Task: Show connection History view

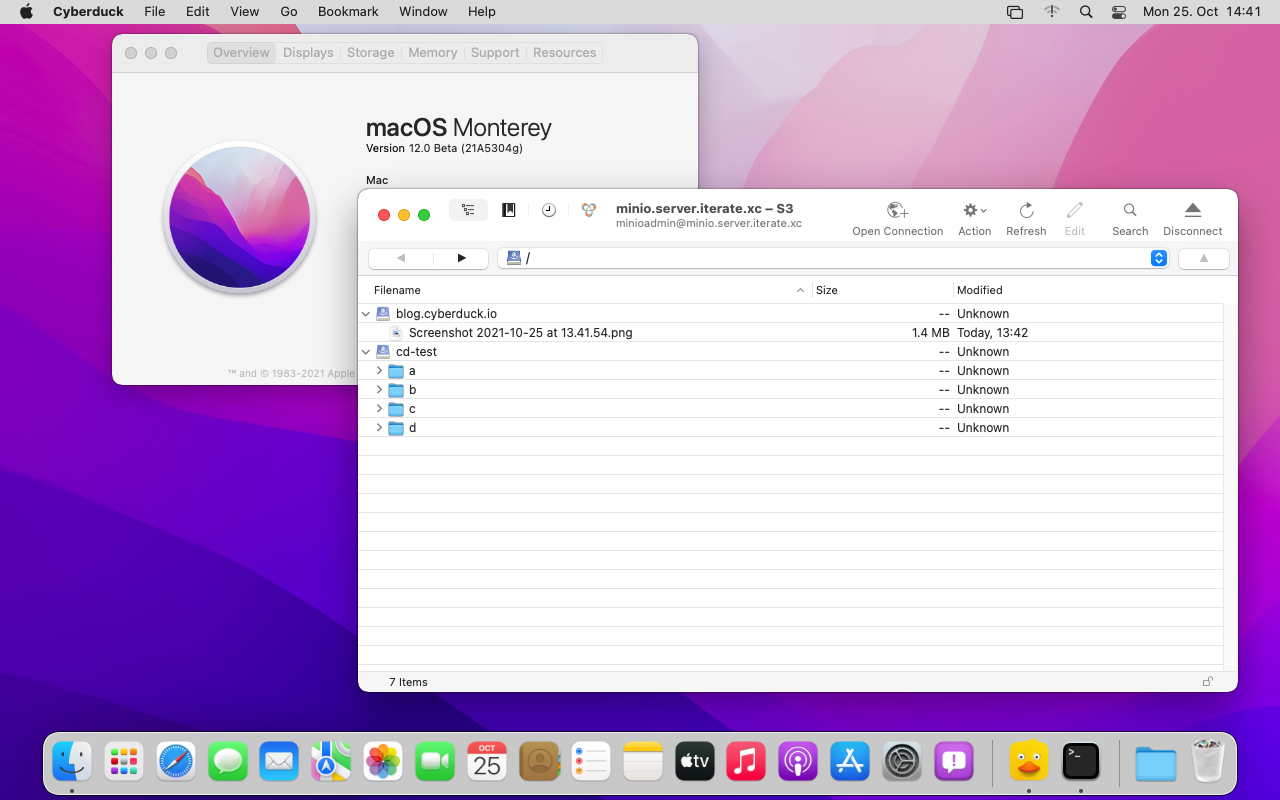Action: pos(549,210)
